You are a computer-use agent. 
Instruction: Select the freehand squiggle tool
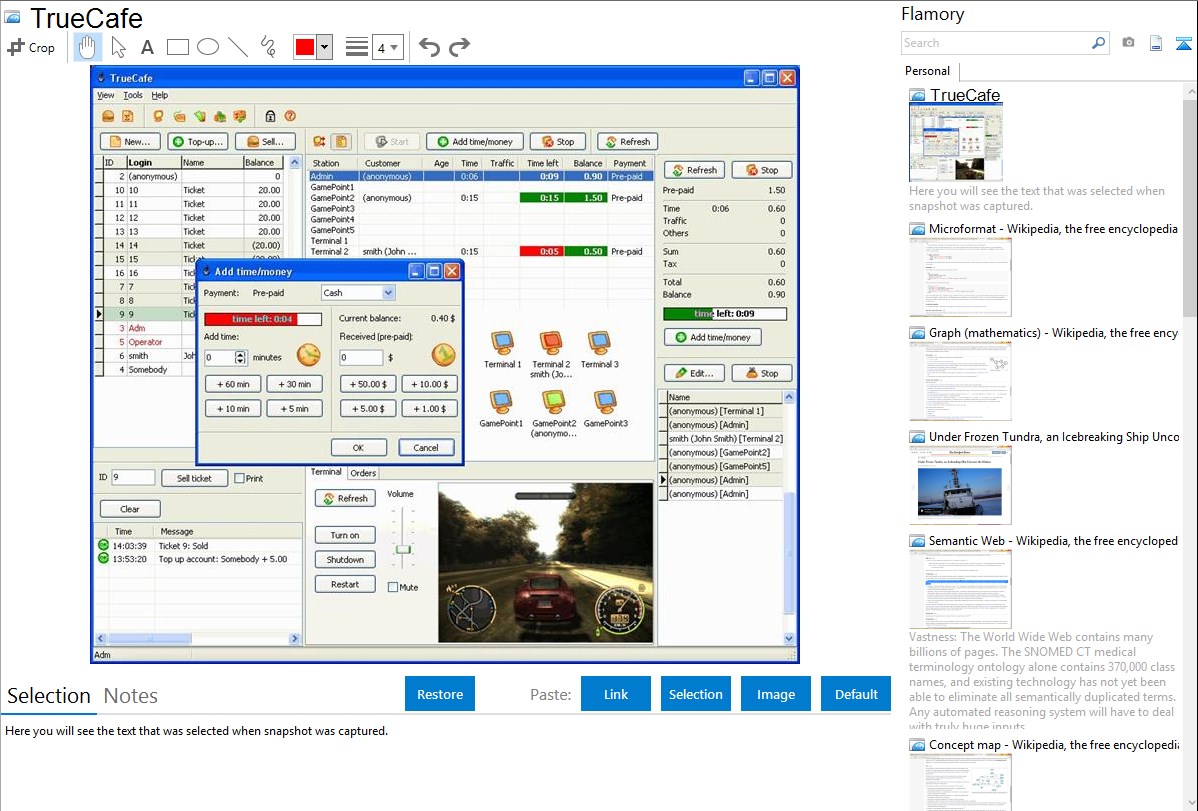(267, 47)
